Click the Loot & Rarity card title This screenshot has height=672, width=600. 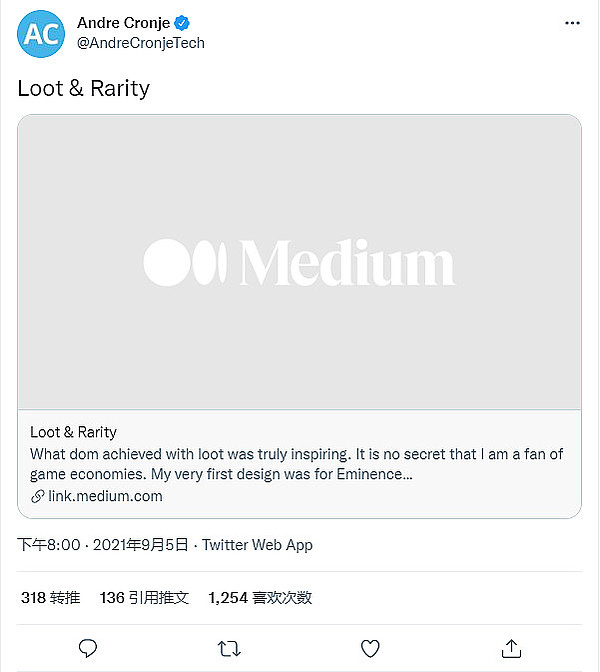point(73,432)
